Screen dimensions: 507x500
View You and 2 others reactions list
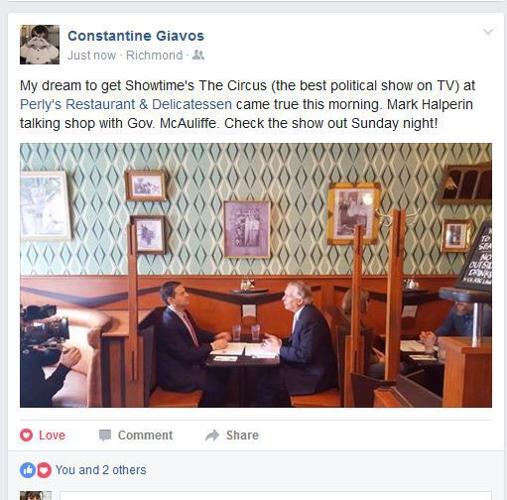[101, 470]
